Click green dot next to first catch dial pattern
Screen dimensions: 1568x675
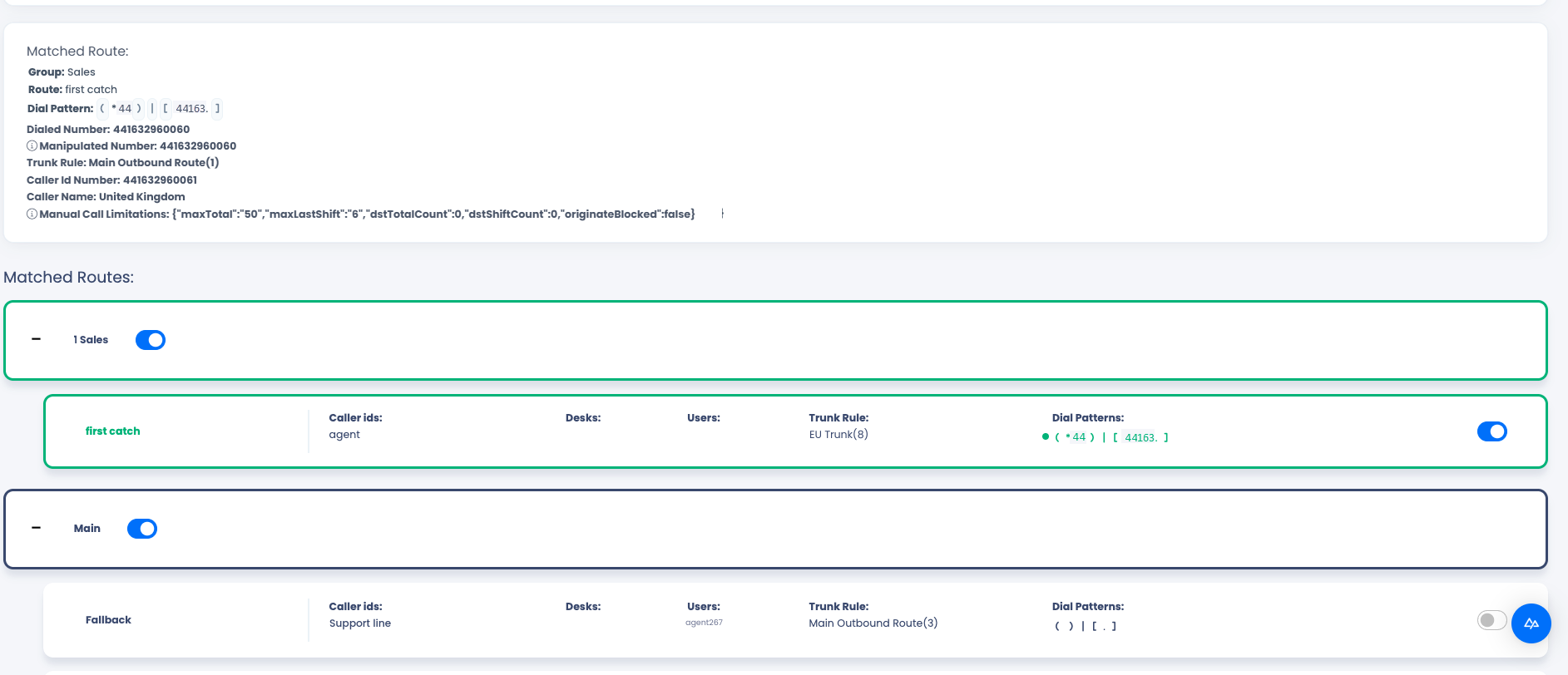tap(1046, 436)
